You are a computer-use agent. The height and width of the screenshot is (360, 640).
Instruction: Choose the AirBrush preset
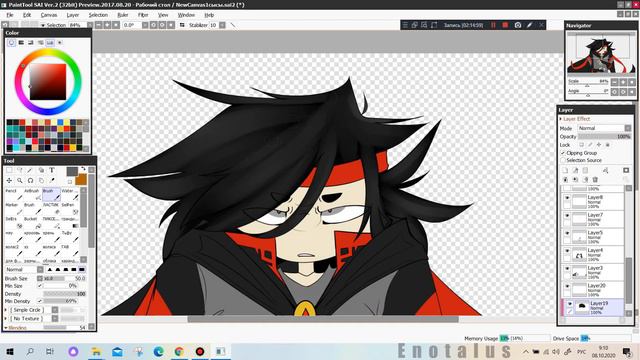pos(32,194)
